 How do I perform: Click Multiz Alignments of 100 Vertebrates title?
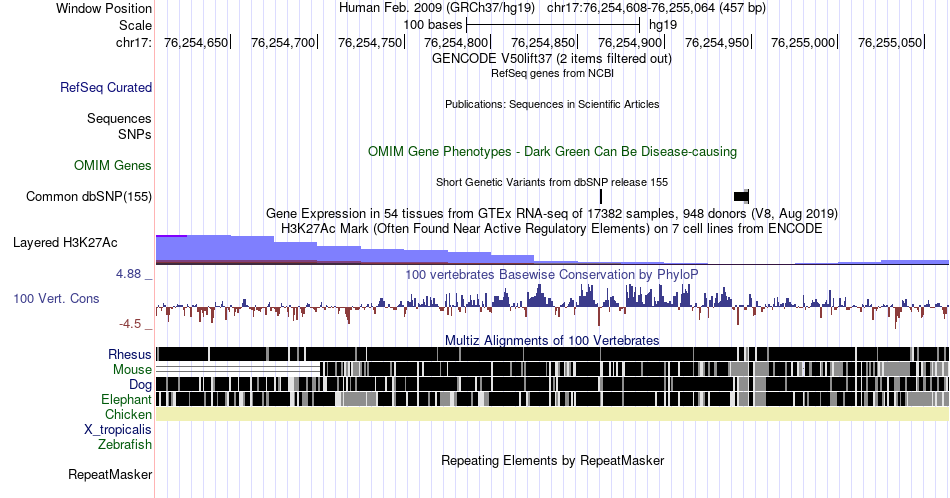(552, 340)
